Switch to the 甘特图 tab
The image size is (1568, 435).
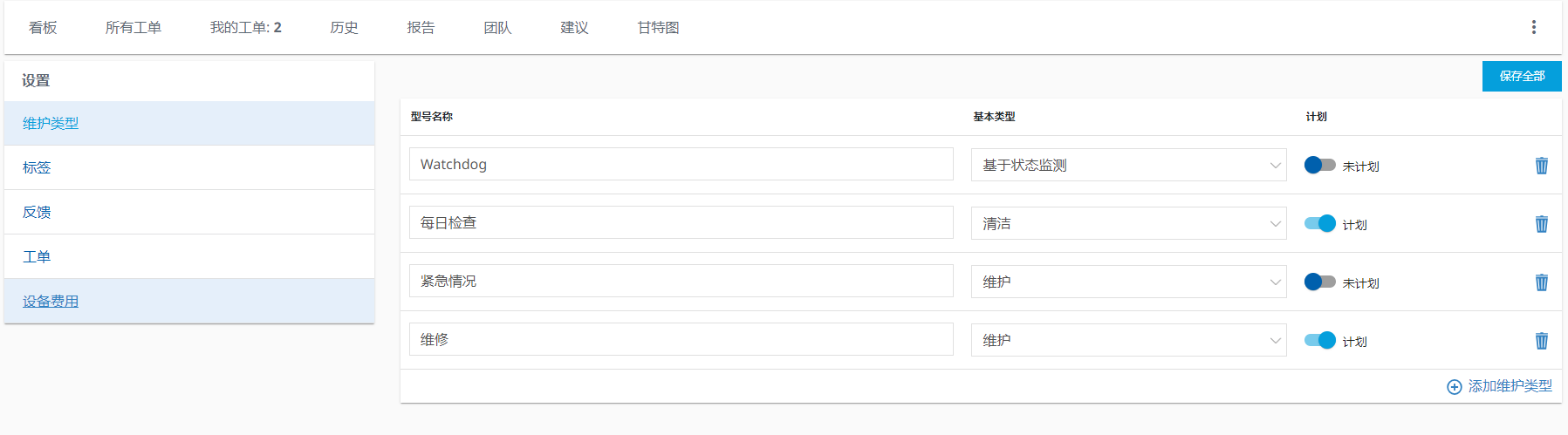[x=658, y=28]
